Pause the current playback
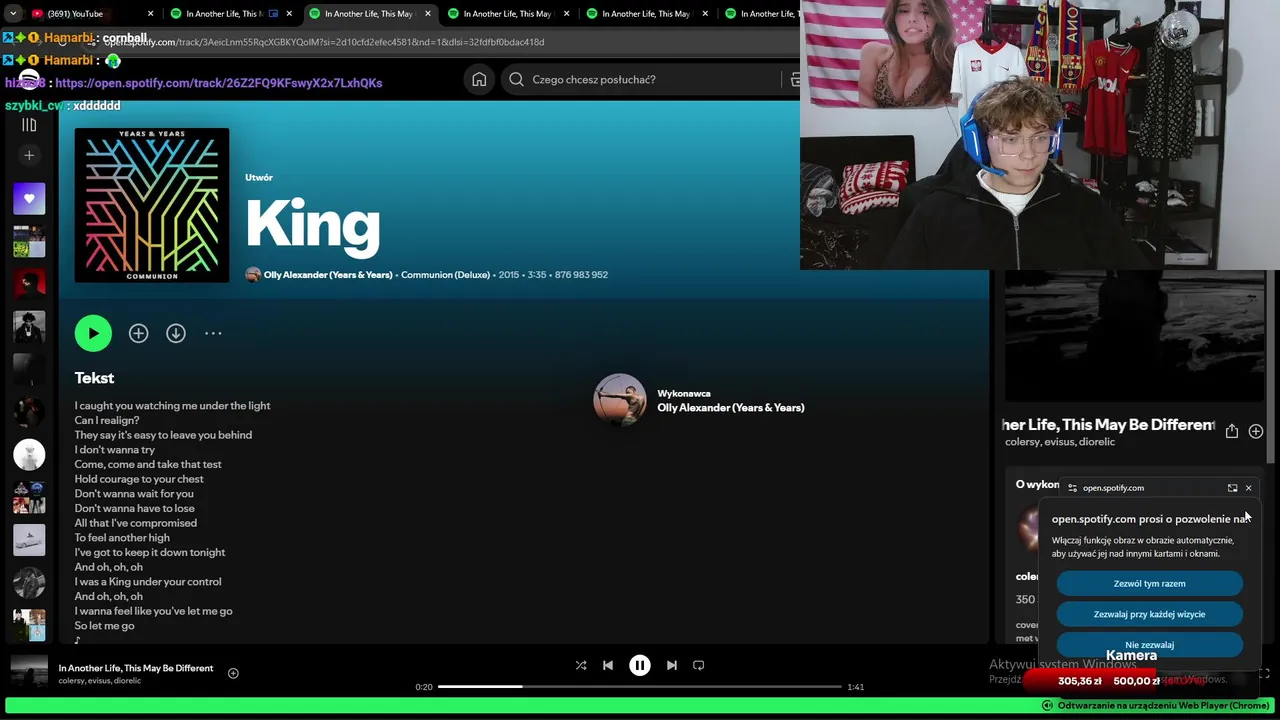Image resolution: width=1280 pixels, height=720 pixels. pos(640,665)
